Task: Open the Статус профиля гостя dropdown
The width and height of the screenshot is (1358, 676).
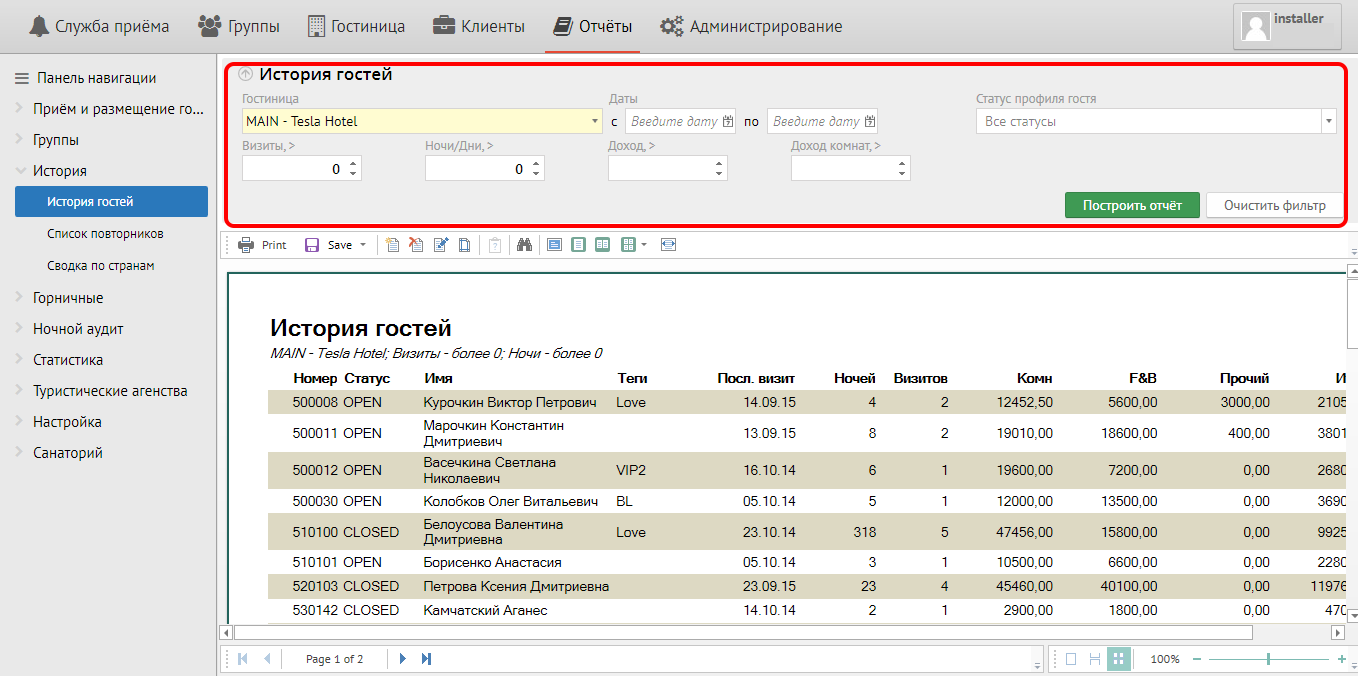Action: [x=1328, y=121]
